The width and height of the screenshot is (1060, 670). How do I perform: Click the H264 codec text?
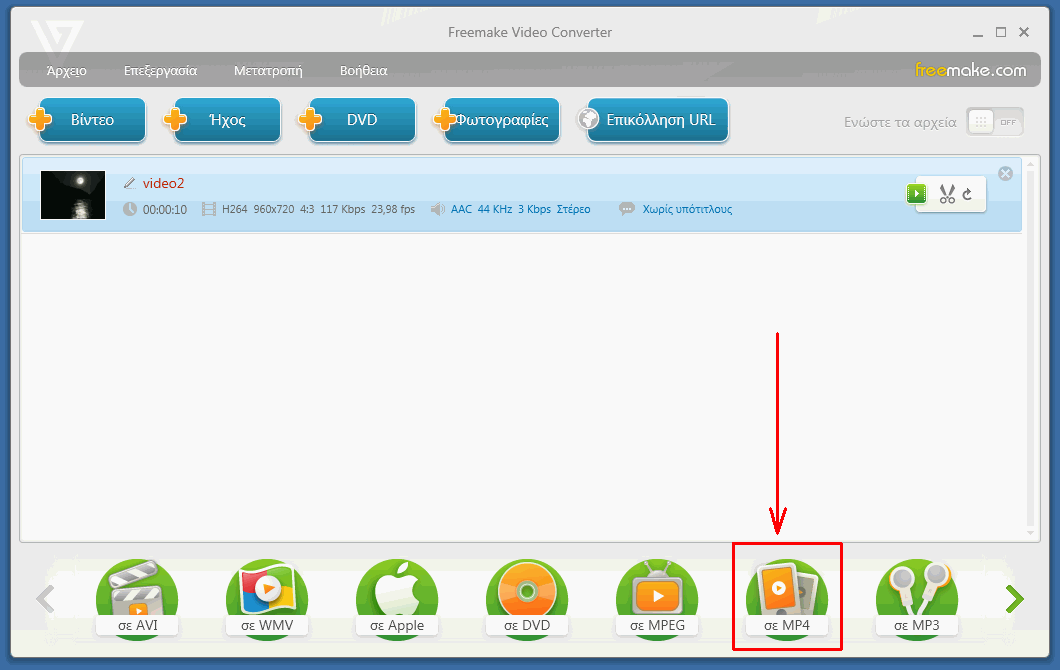point(235,209)
